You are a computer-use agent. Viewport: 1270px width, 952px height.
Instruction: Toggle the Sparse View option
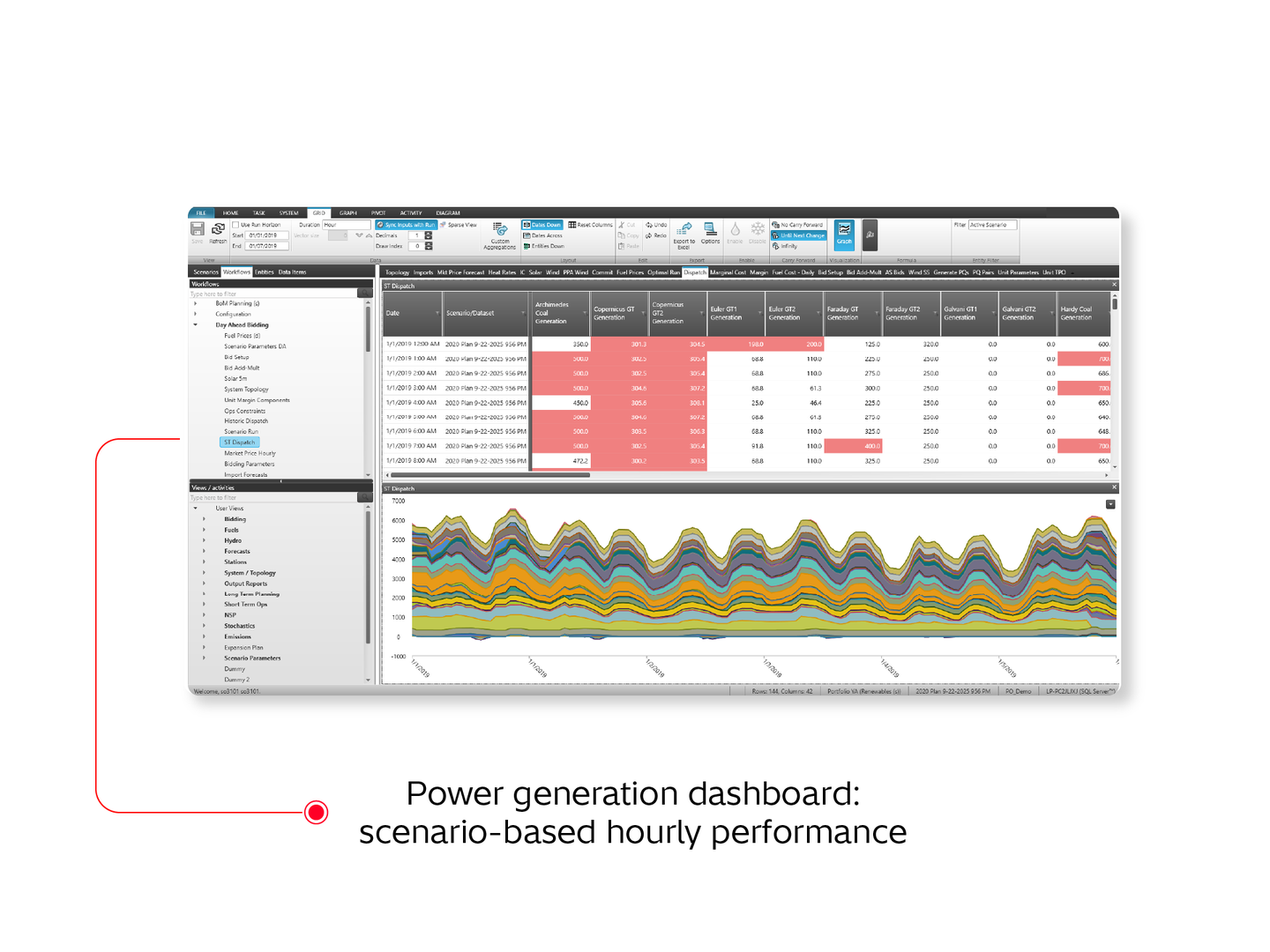click(x=460, y=225)
